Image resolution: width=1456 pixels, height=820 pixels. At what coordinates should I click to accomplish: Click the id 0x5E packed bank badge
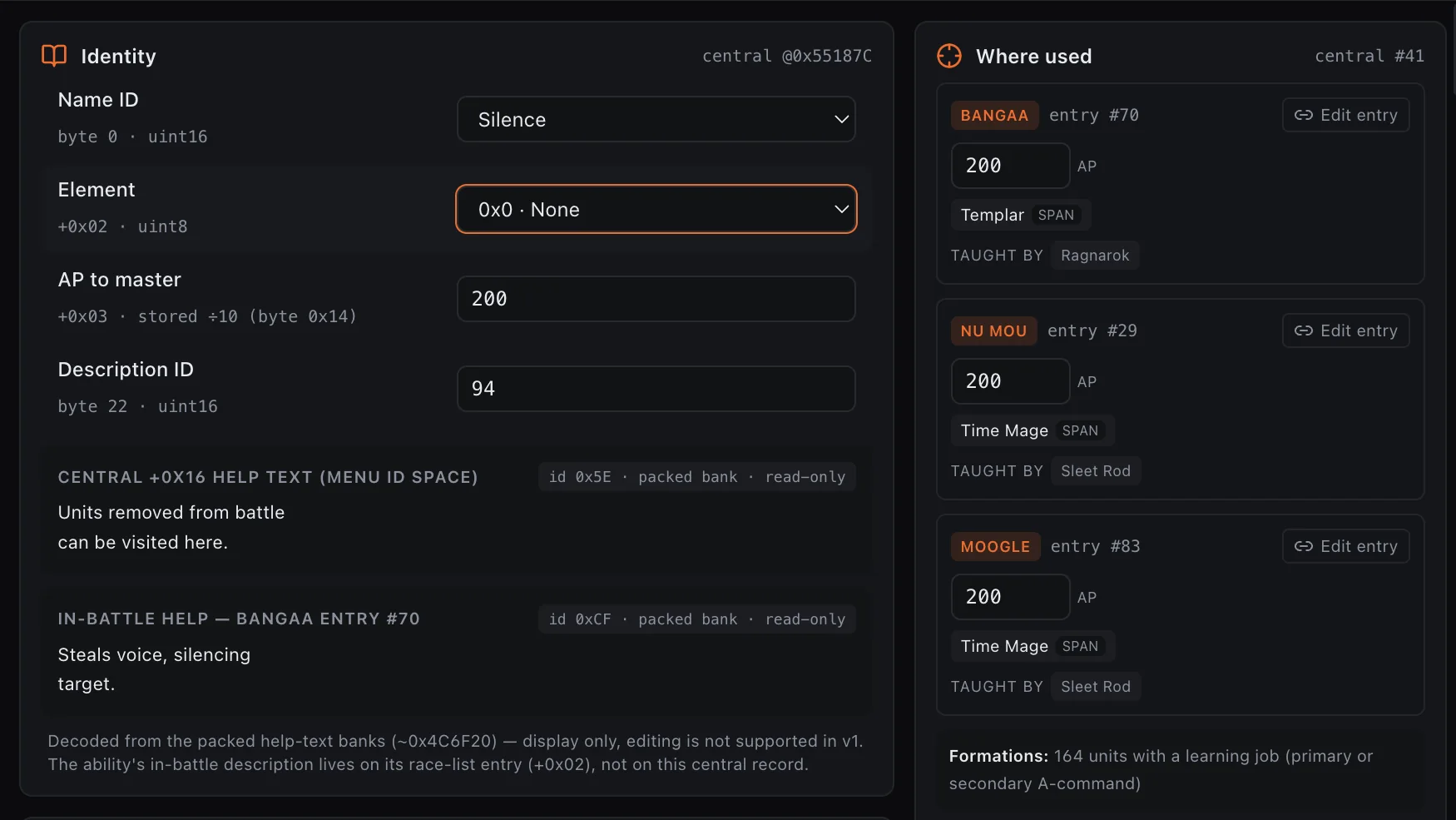[x=697, y=477]
